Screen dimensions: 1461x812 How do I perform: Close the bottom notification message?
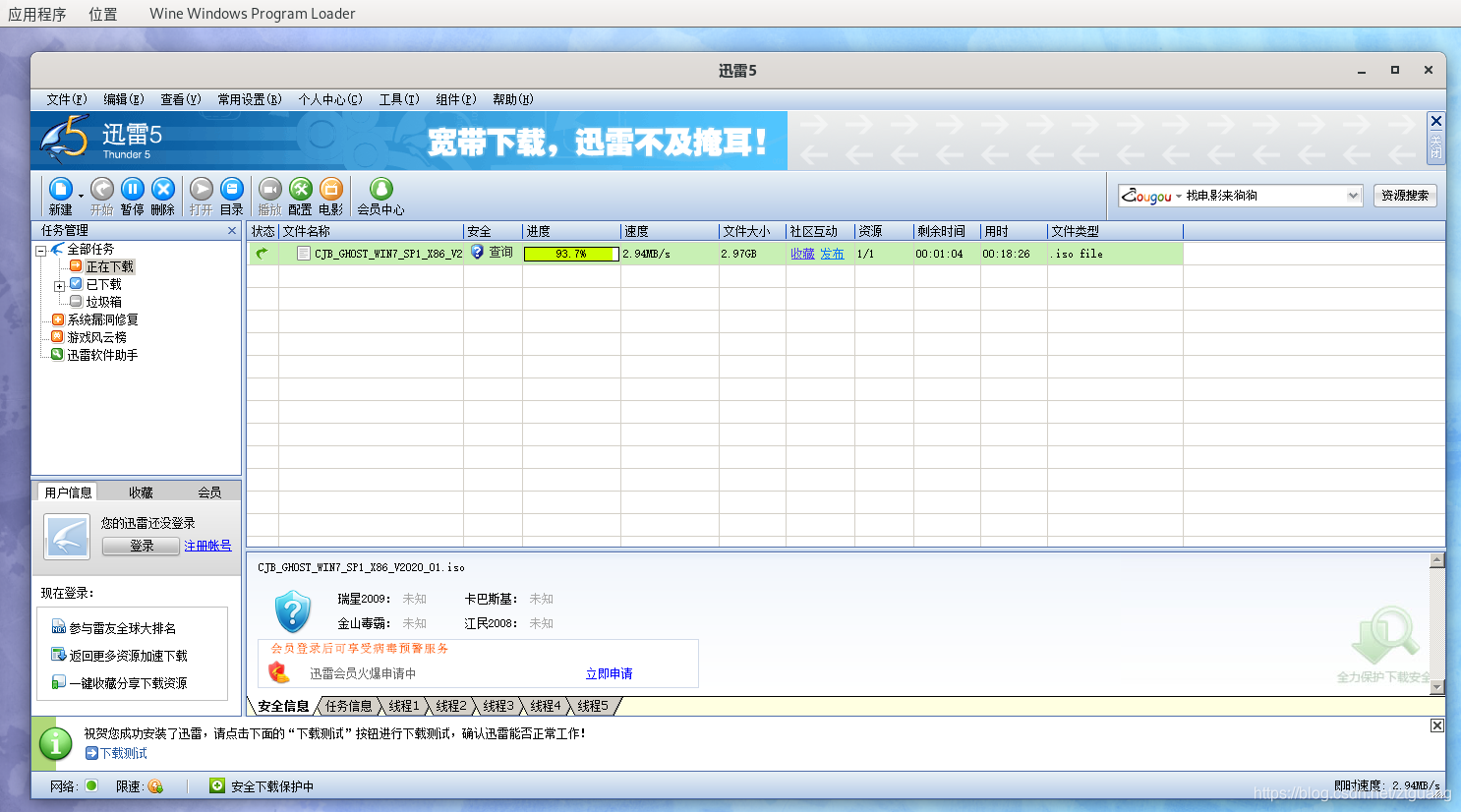[1437, 725]
